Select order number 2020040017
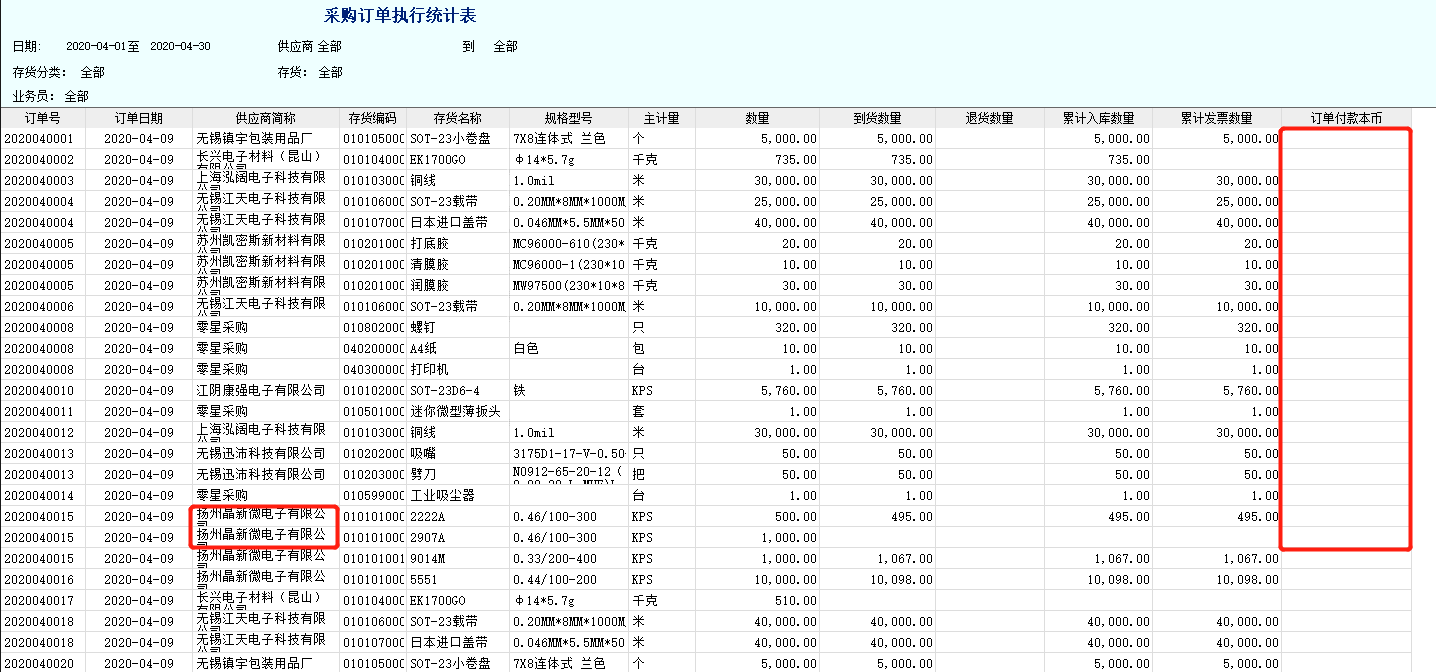 (x=39, y=601)
